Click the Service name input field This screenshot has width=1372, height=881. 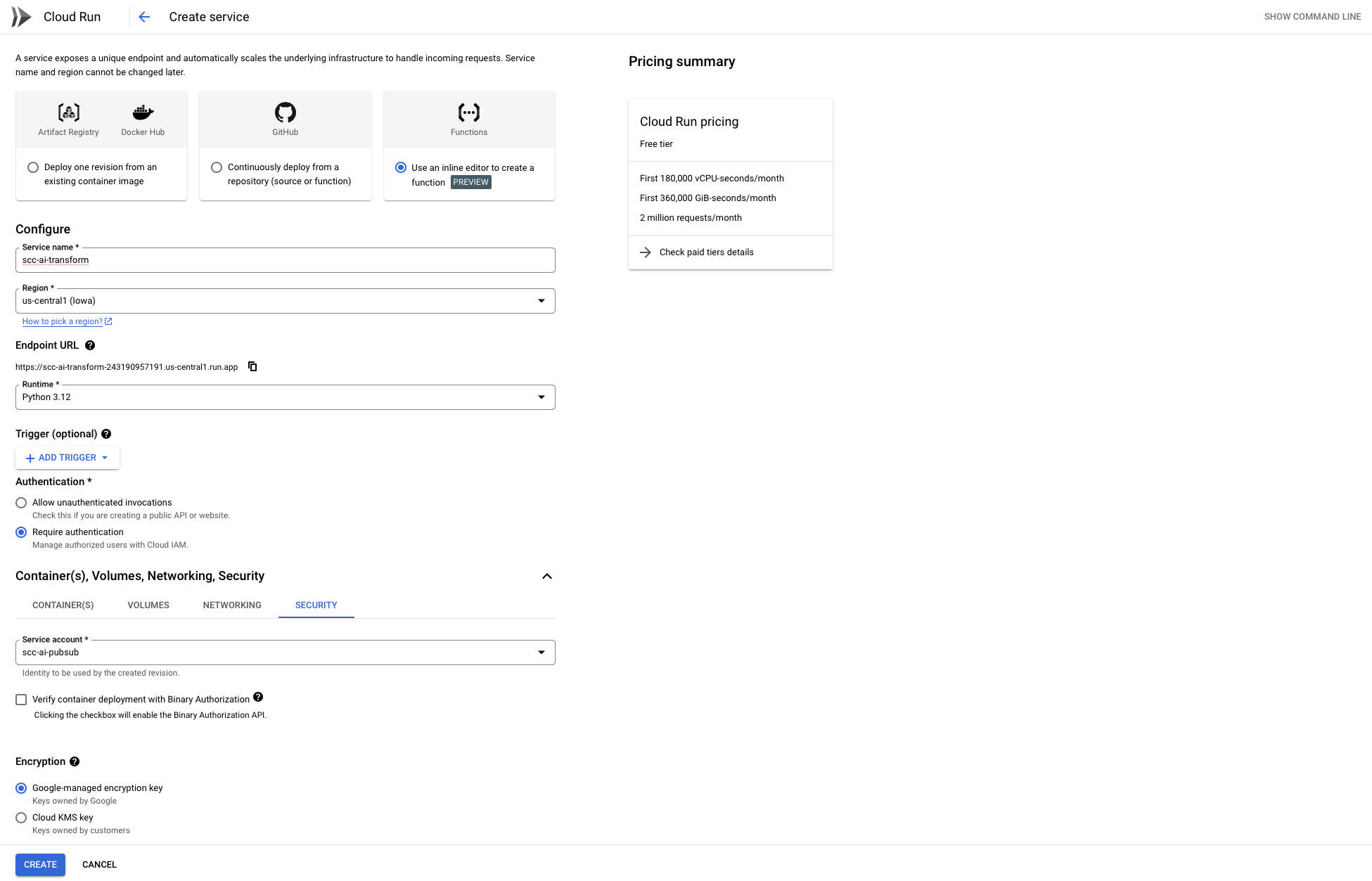[x=286, y=260]
